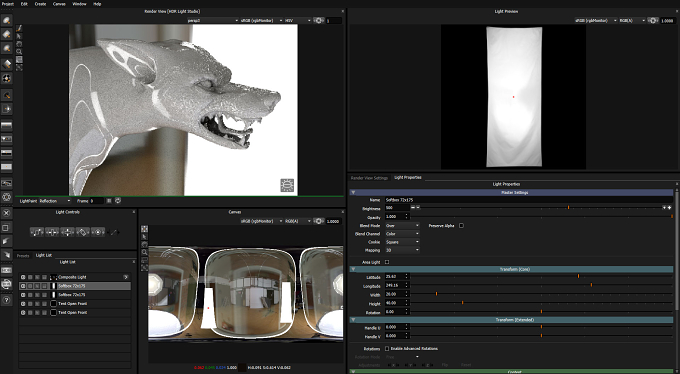Click the Width slider track
Image resolution: width=680 pixels, height=374 pixels.
542,294
